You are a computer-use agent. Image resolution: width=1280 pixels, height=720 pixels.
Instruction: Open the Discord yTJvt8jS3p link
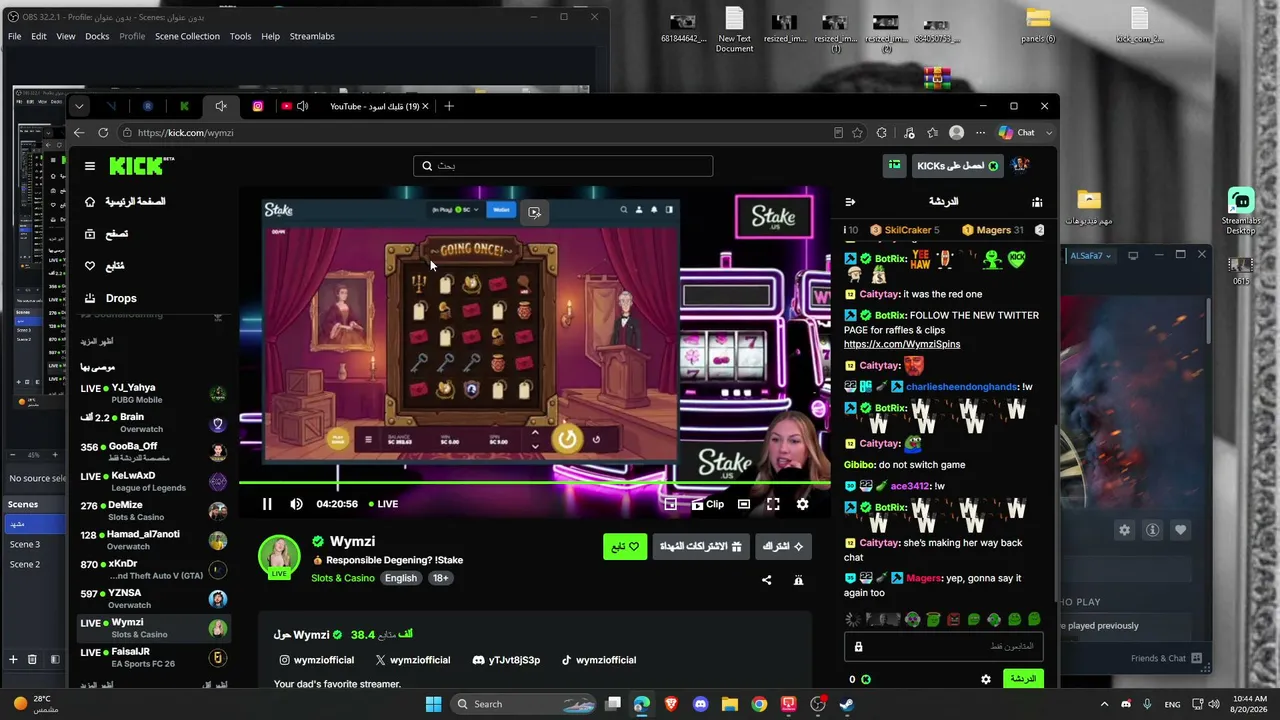click(x=506, y=660)
